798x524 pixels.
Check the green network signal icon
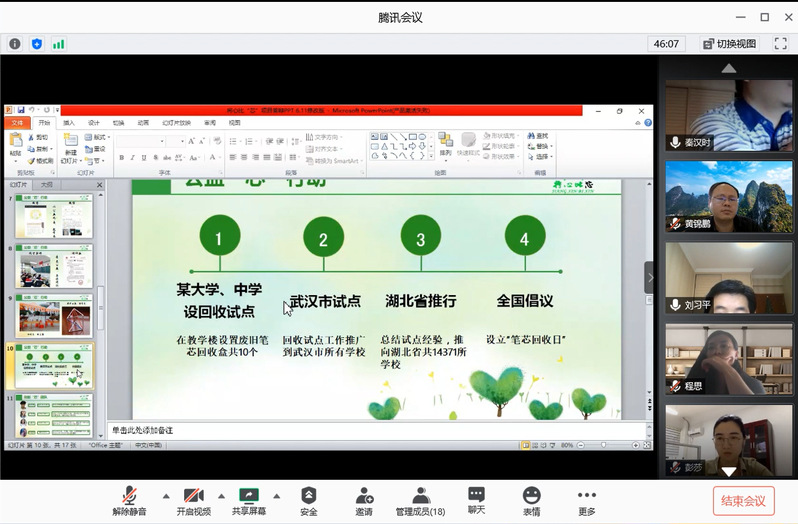tap(59, 44)
